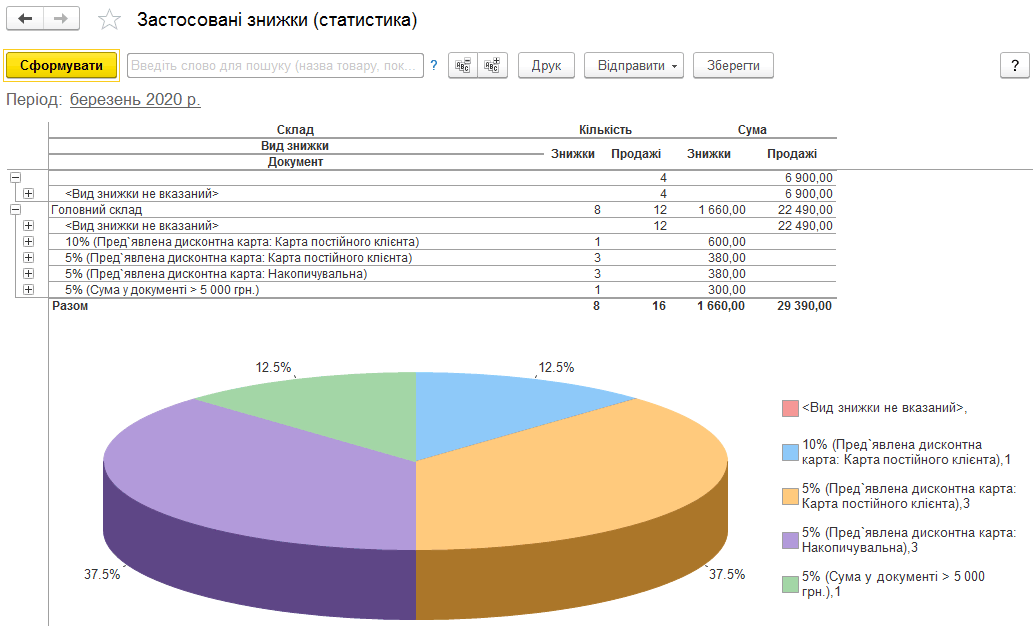Collapse the unnamed warehouse group at top
The height and width of the screenshot is (626, 1033).
click(15, 178)
